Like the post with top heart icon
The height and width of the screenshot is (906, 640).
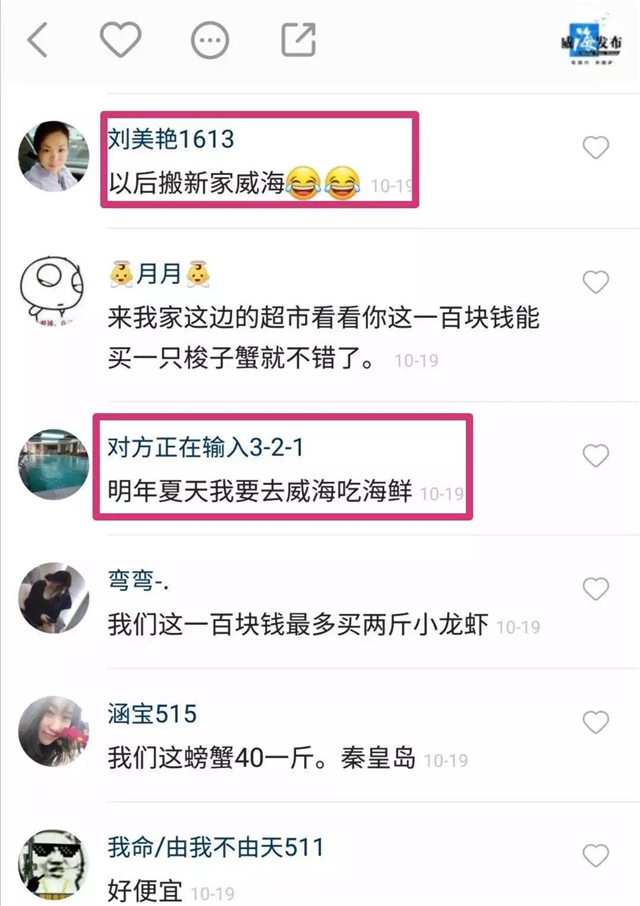click(x=121, y=40)
